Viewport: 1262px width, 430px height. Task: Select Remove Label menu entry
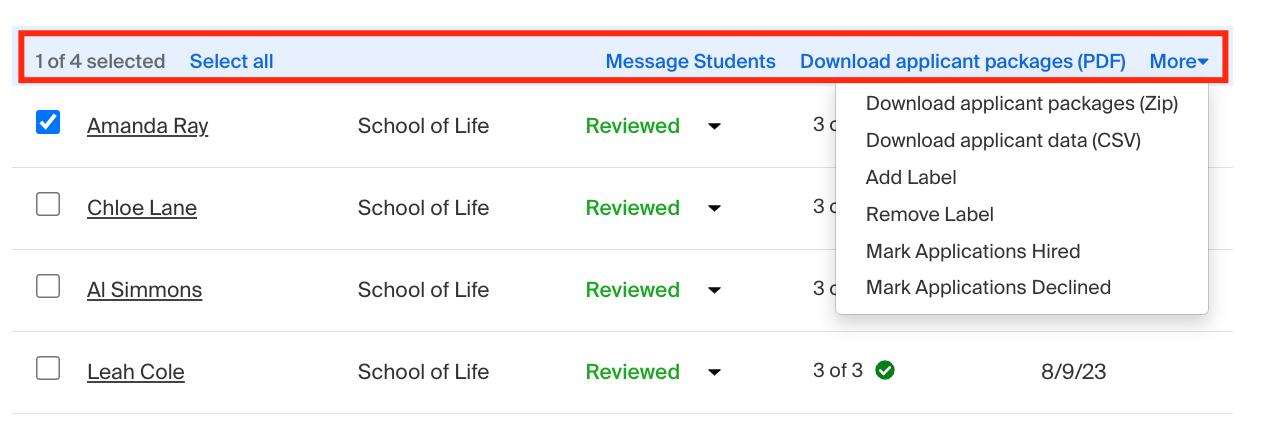click(930, 215)
